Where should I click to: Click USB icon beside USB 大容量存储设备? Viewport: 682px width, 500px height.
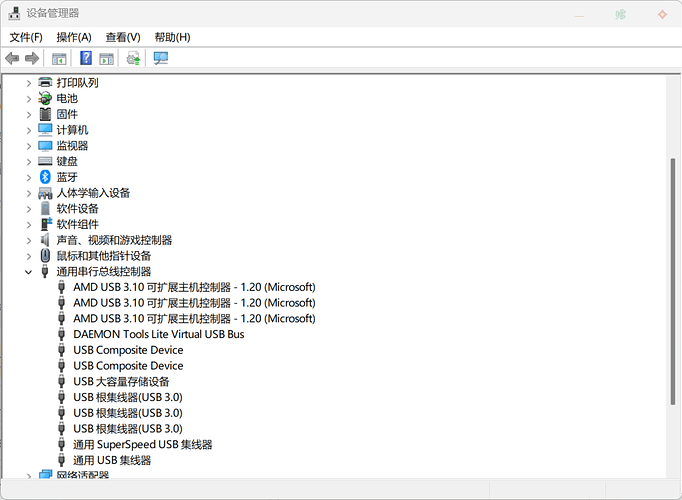click(x=62, y=381)
